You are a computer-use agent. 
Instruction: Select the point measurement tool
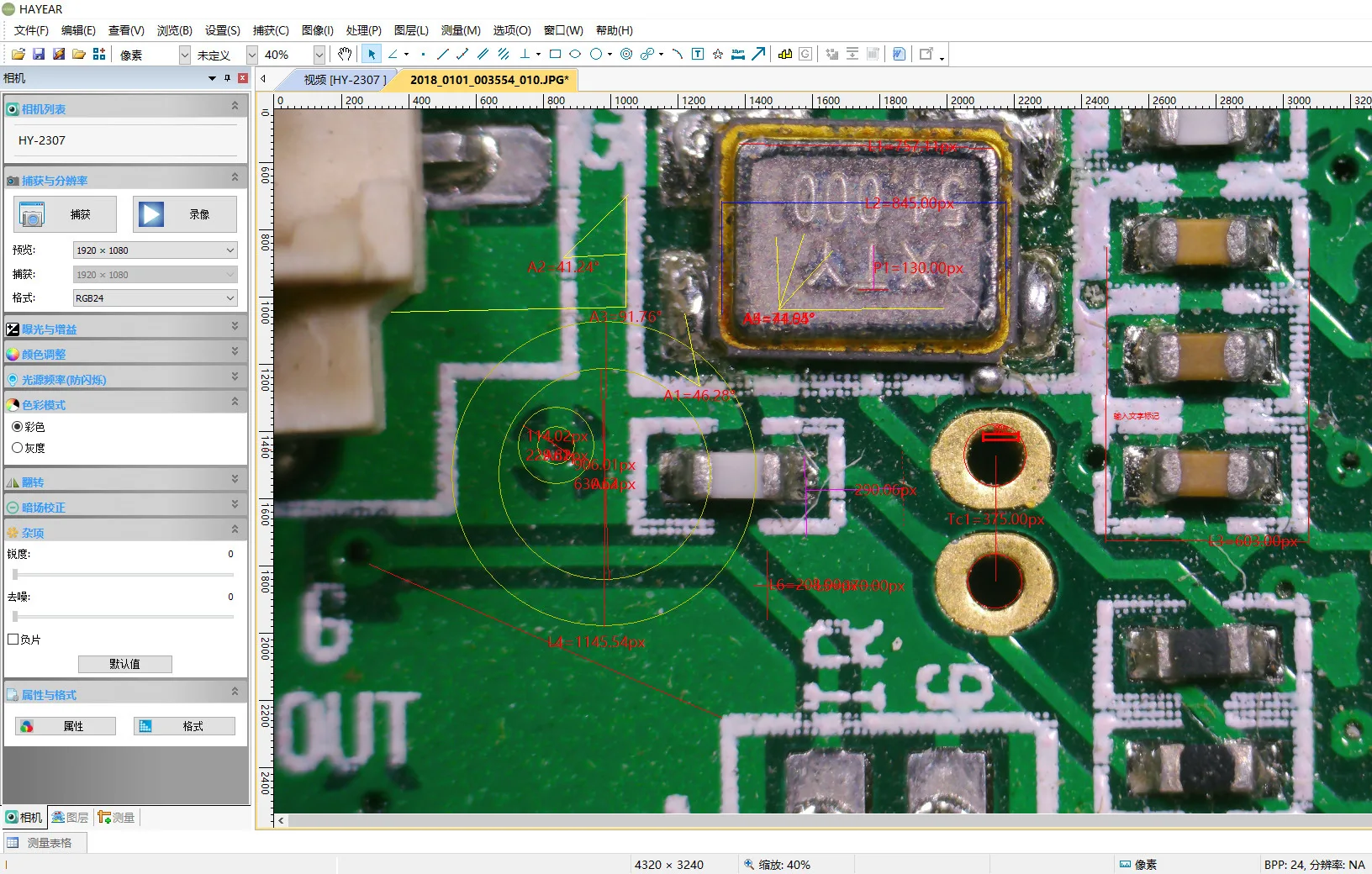tap(423, 55)
